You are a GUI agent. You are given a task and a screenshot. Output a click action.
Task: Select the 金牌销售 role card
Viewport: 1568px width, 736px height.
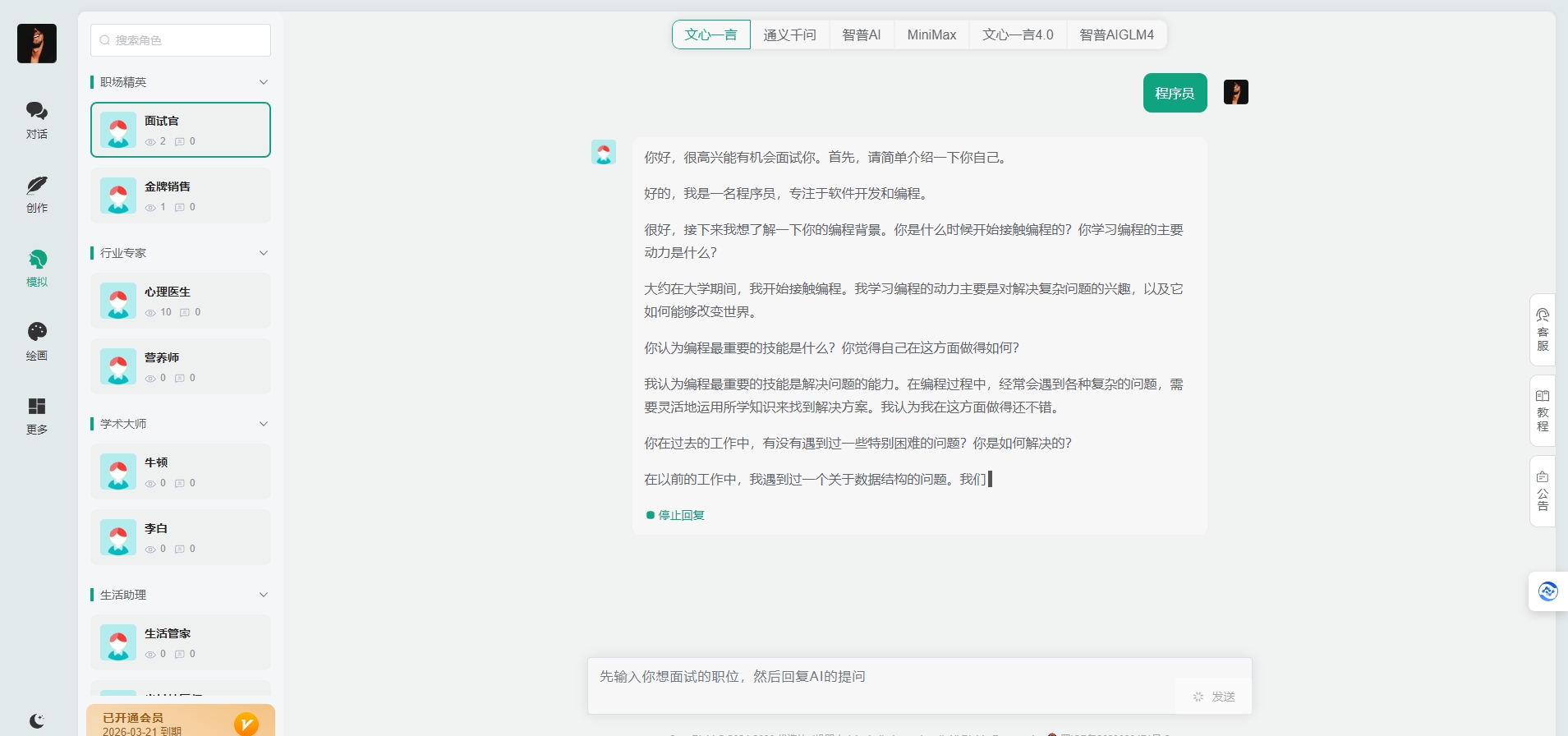coord(181,195)
